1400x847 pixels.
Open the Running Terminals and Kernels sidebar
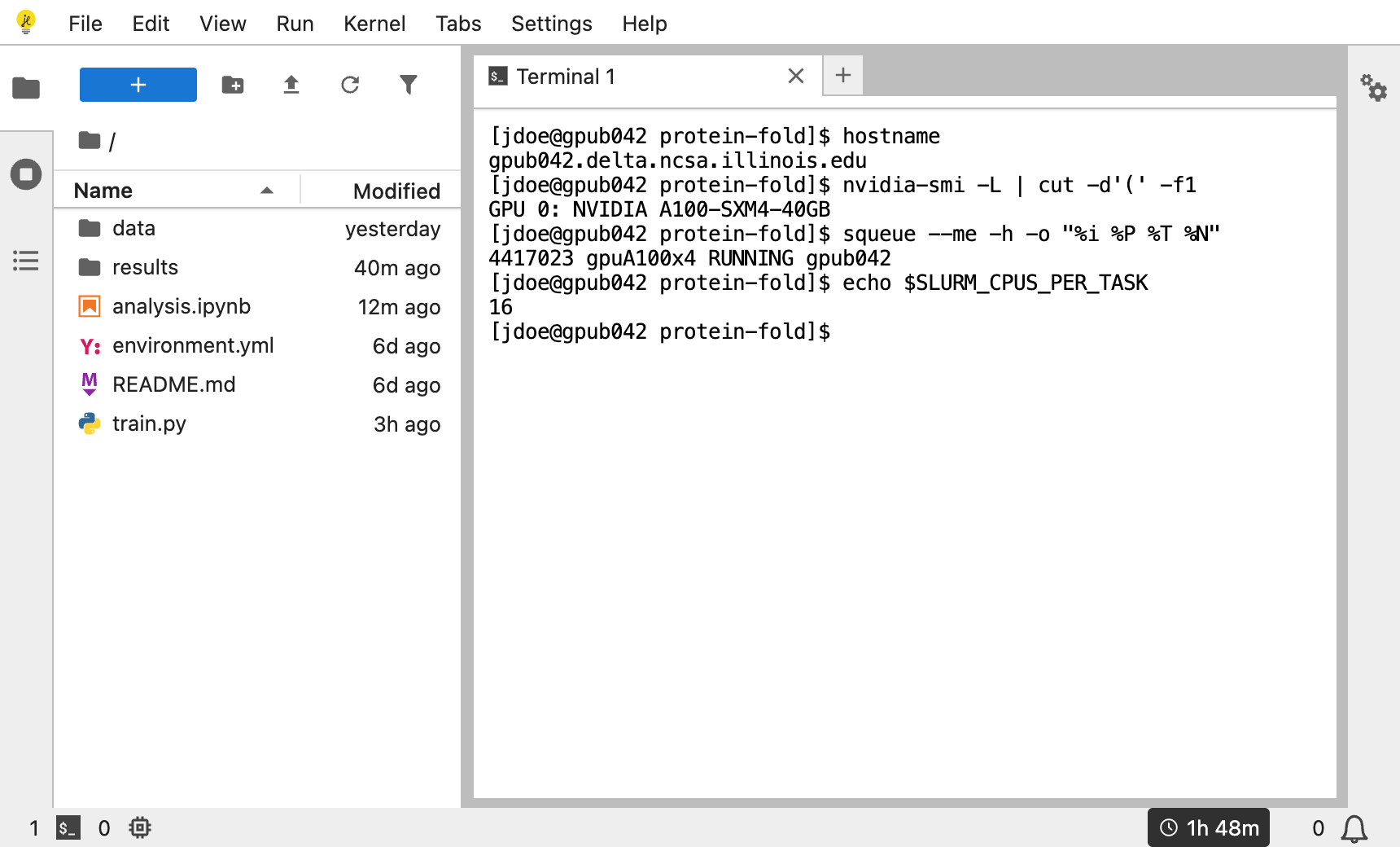click(26, 174)
